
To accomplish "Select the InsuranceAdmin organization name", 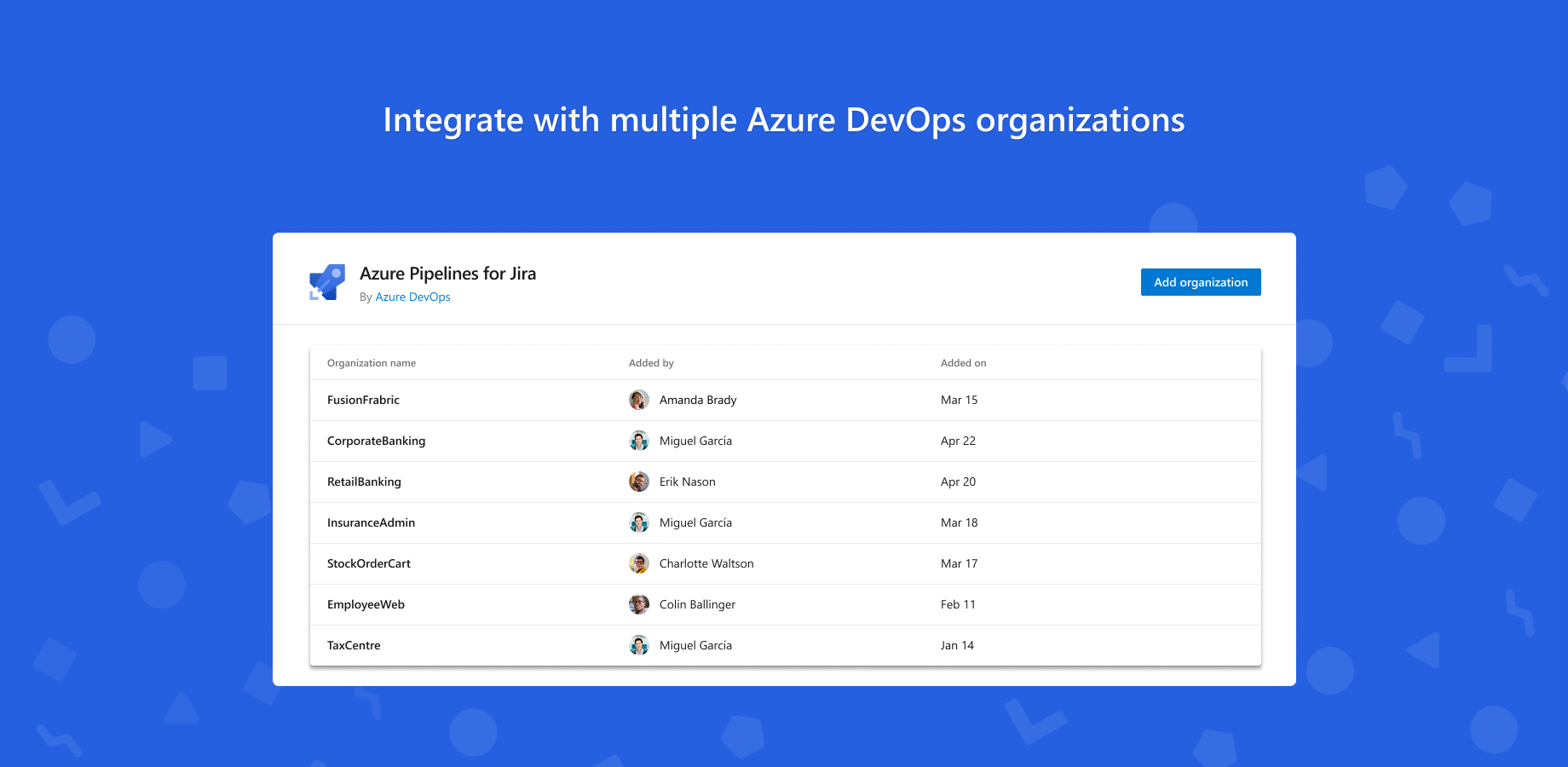I will [x=371, y=522].
